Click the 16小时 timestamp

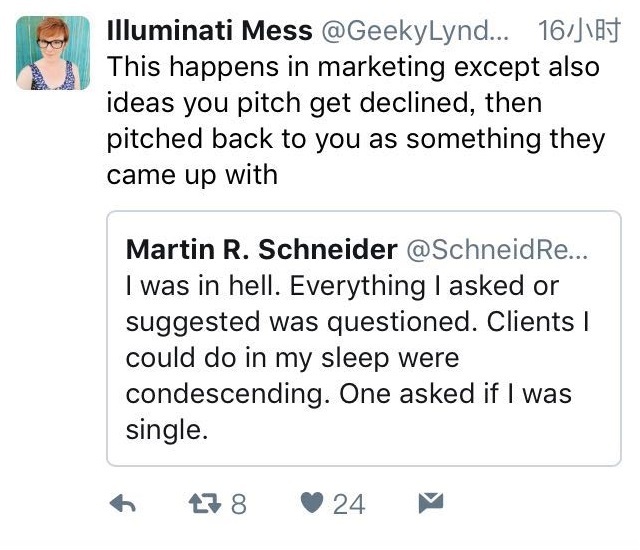click(579, 33)
